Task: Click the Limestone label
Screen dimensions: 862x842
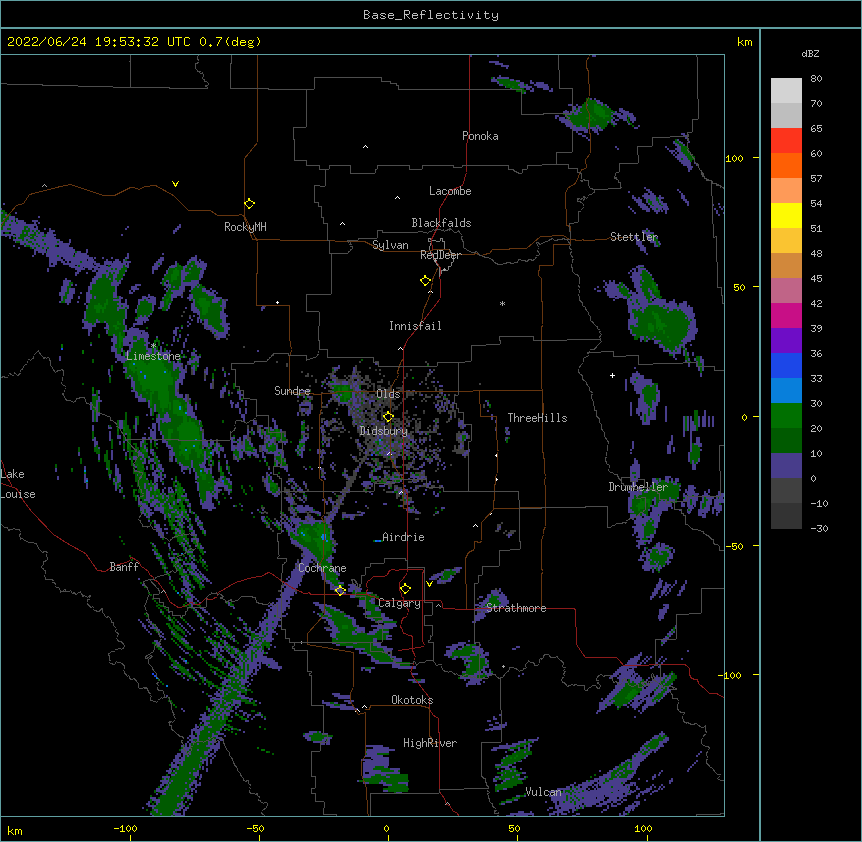Action: [153, 356]
